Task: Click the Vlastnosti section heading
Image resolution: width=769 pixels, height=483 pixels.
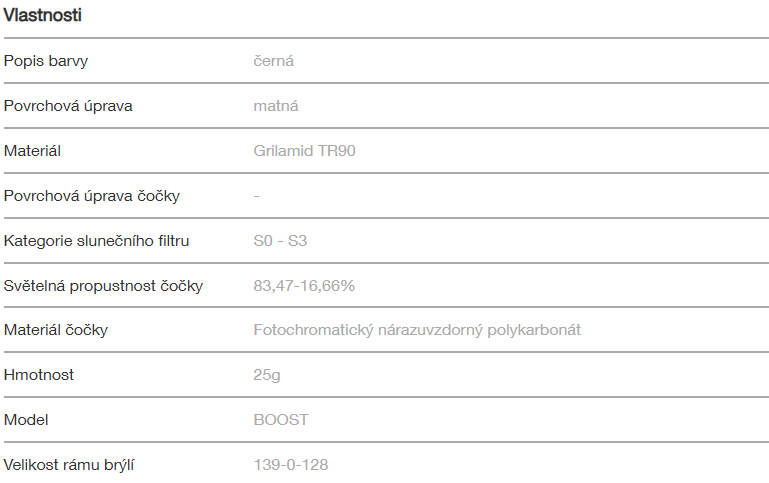Action: click(x=43, y=15)
